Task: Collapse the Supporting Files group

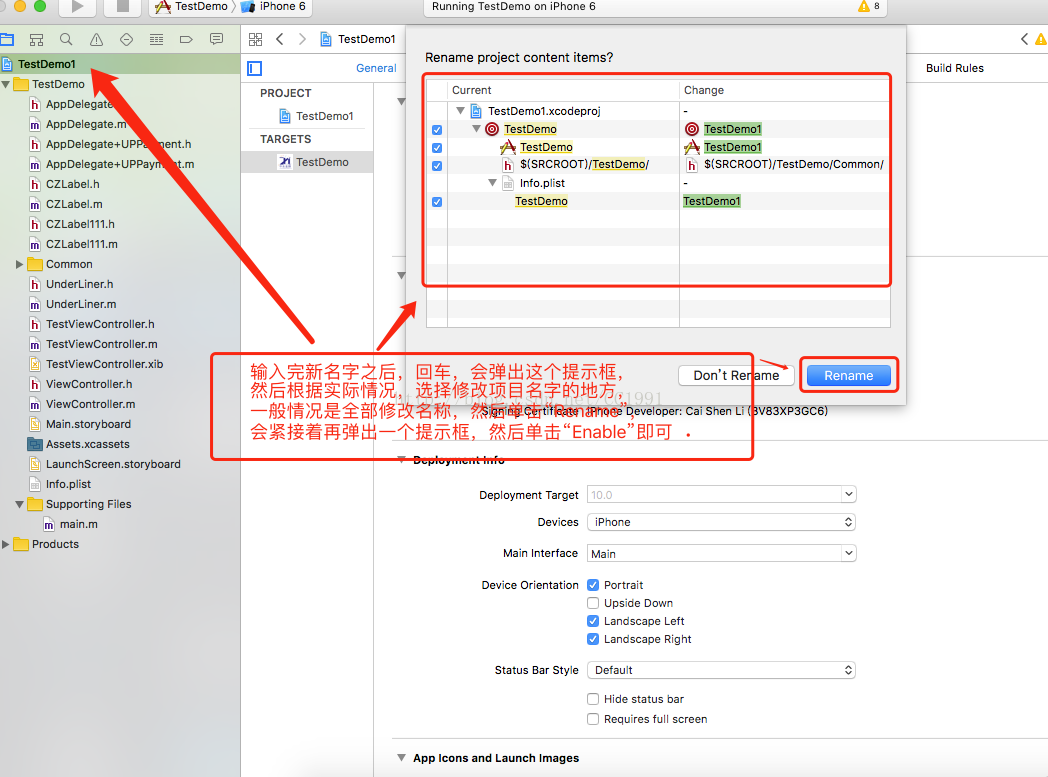Action: click(x=19, y=504)
